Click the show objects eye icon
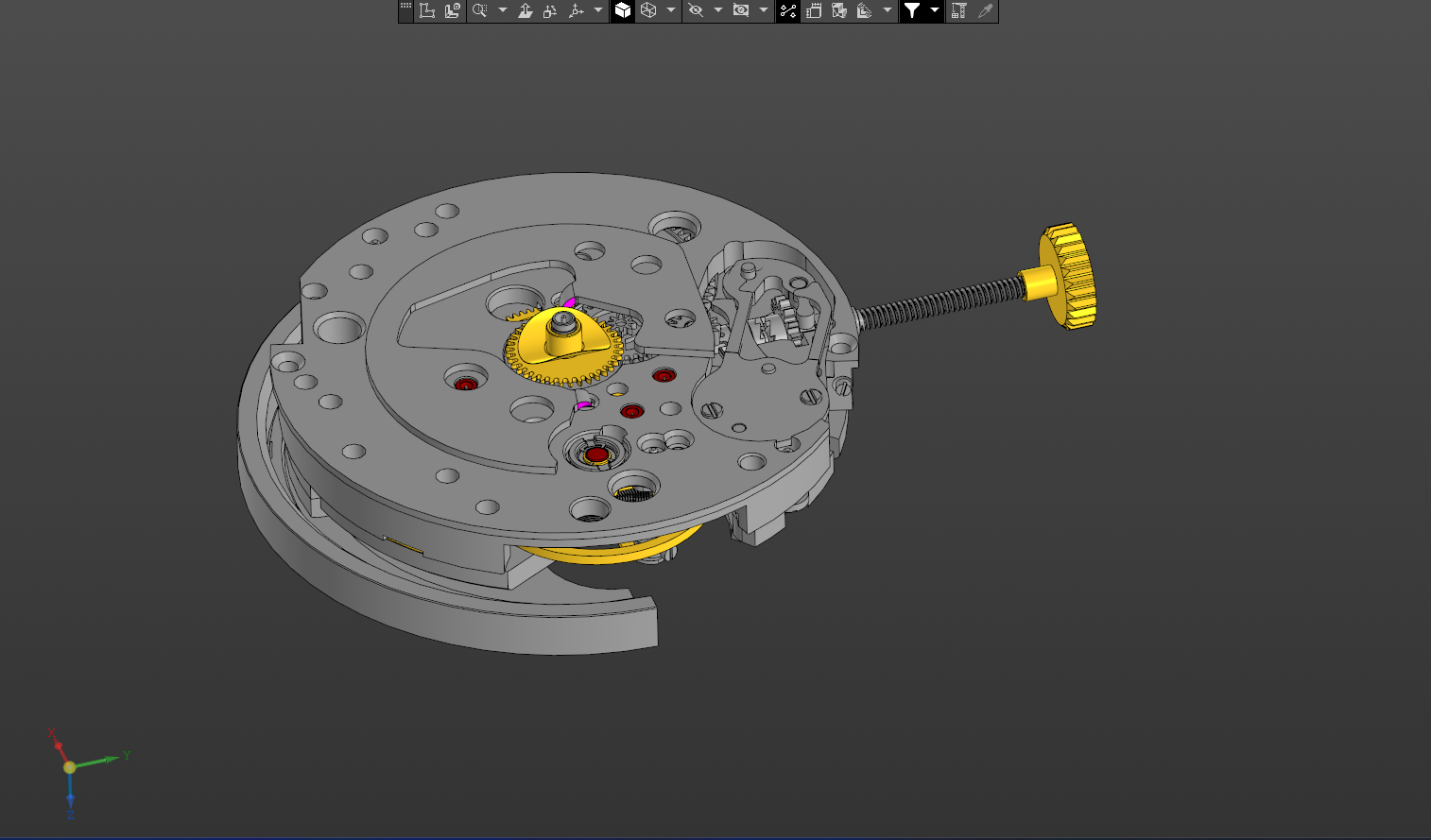Screen dimensions: 1431x840 pos(741,10)
